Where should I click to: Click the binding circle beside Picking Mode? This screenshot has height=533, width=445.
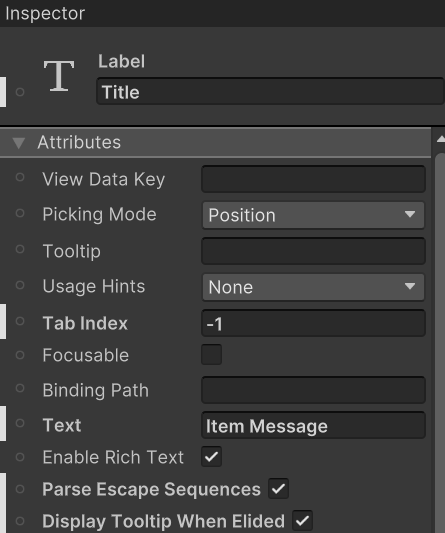(20, 213)
